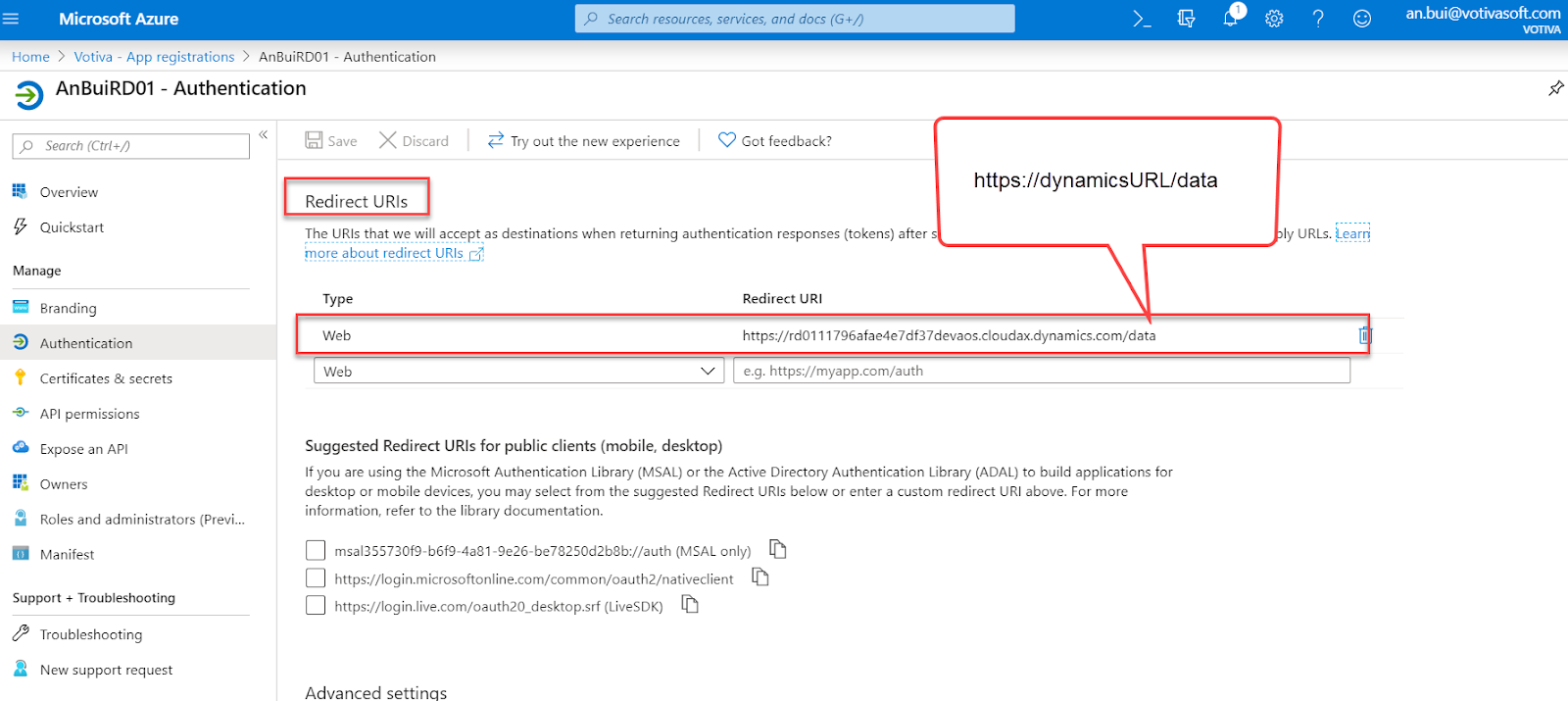The height and width of the screenshot is (701, 1568).
Task: Copy the nativeclient redirect URI
Action: click(760, 576)
